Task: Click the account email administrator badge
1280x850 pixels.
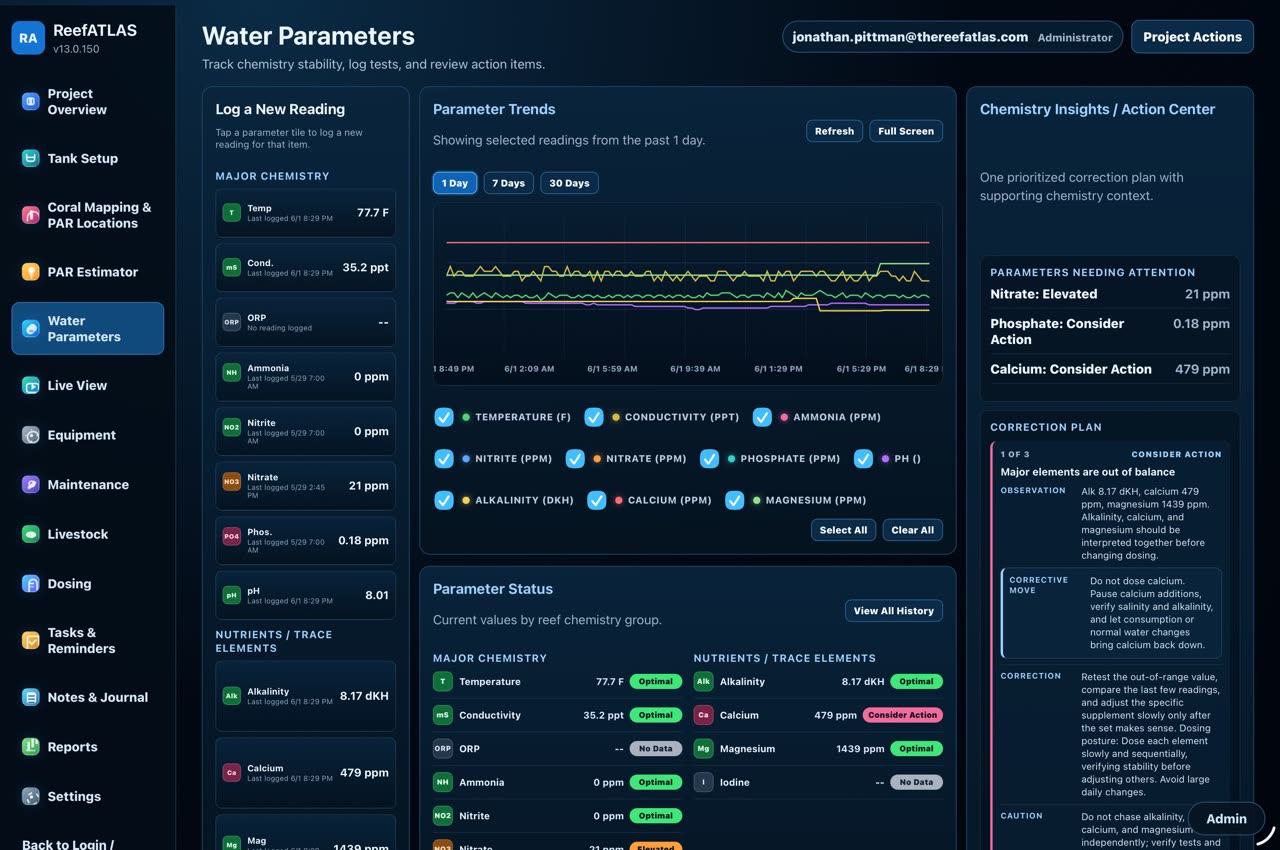Action: coord(952,37)
